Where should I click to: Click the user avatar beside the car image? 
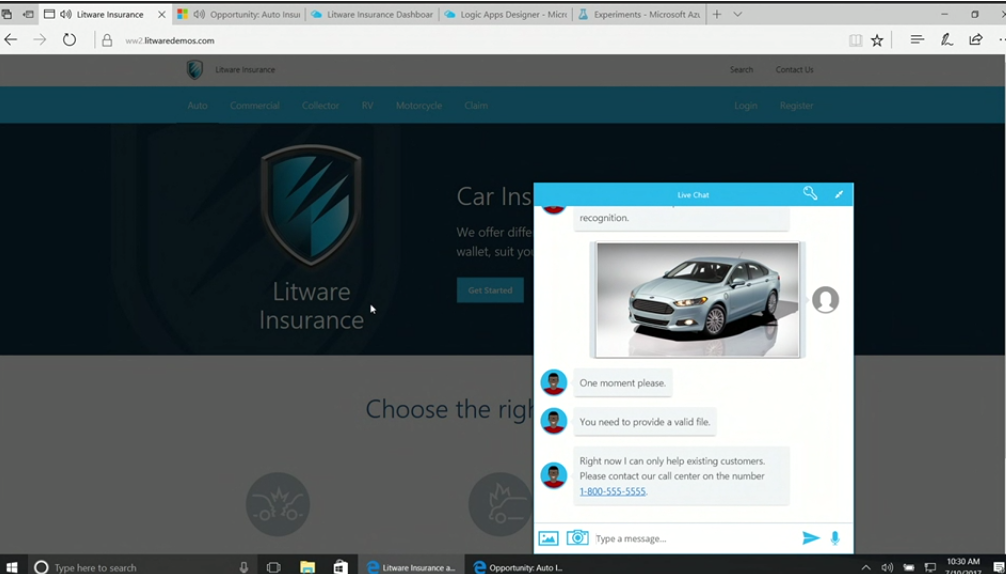(x=826, y=300)
